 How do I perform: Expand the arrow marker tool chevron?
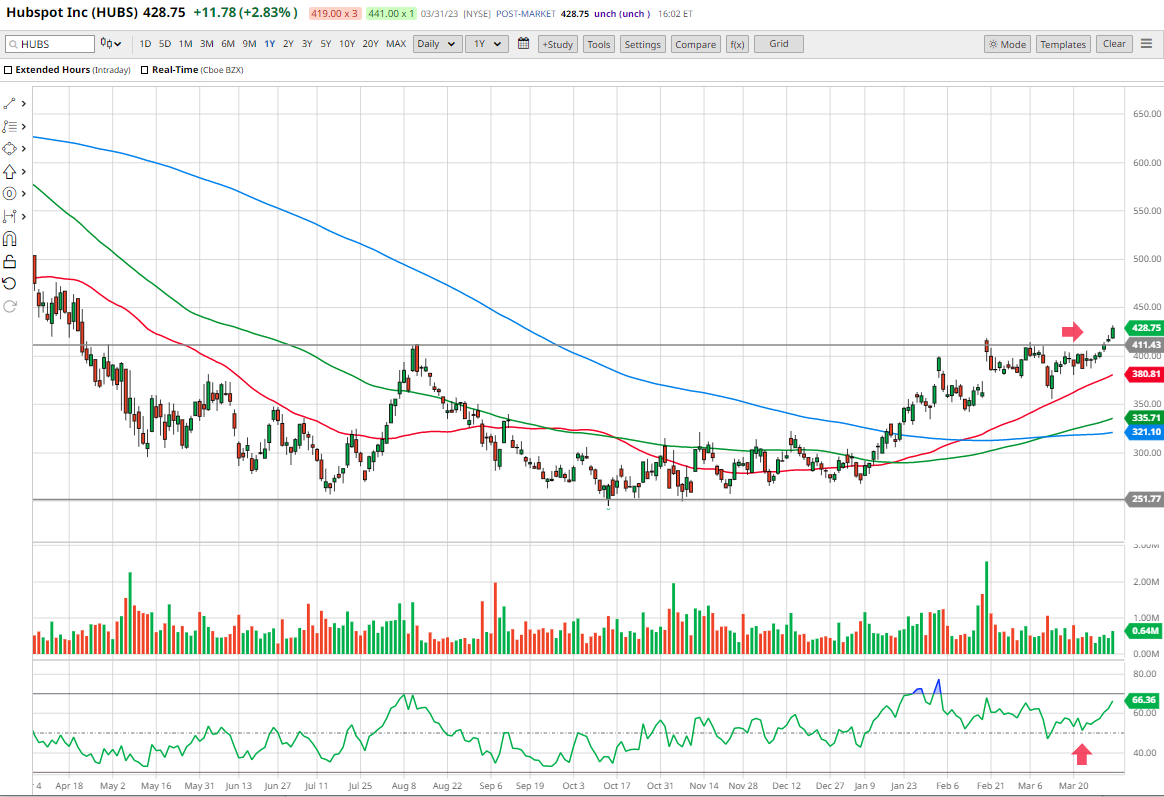[x=24, y=171]
